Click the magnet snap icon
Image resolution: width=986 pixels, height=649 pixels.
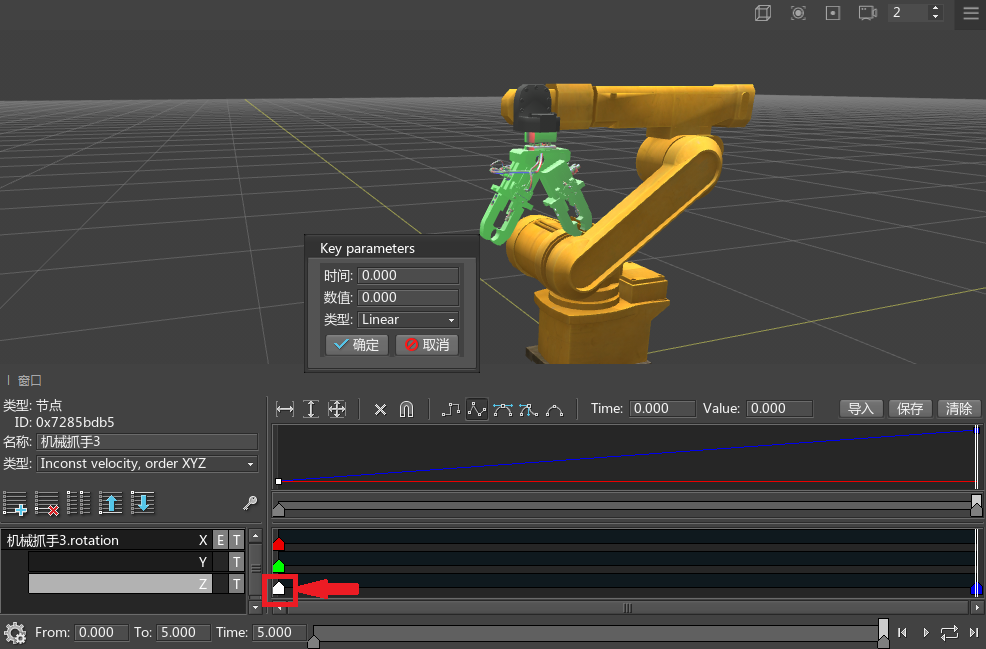pyautogui.click(x=406, y=409)
